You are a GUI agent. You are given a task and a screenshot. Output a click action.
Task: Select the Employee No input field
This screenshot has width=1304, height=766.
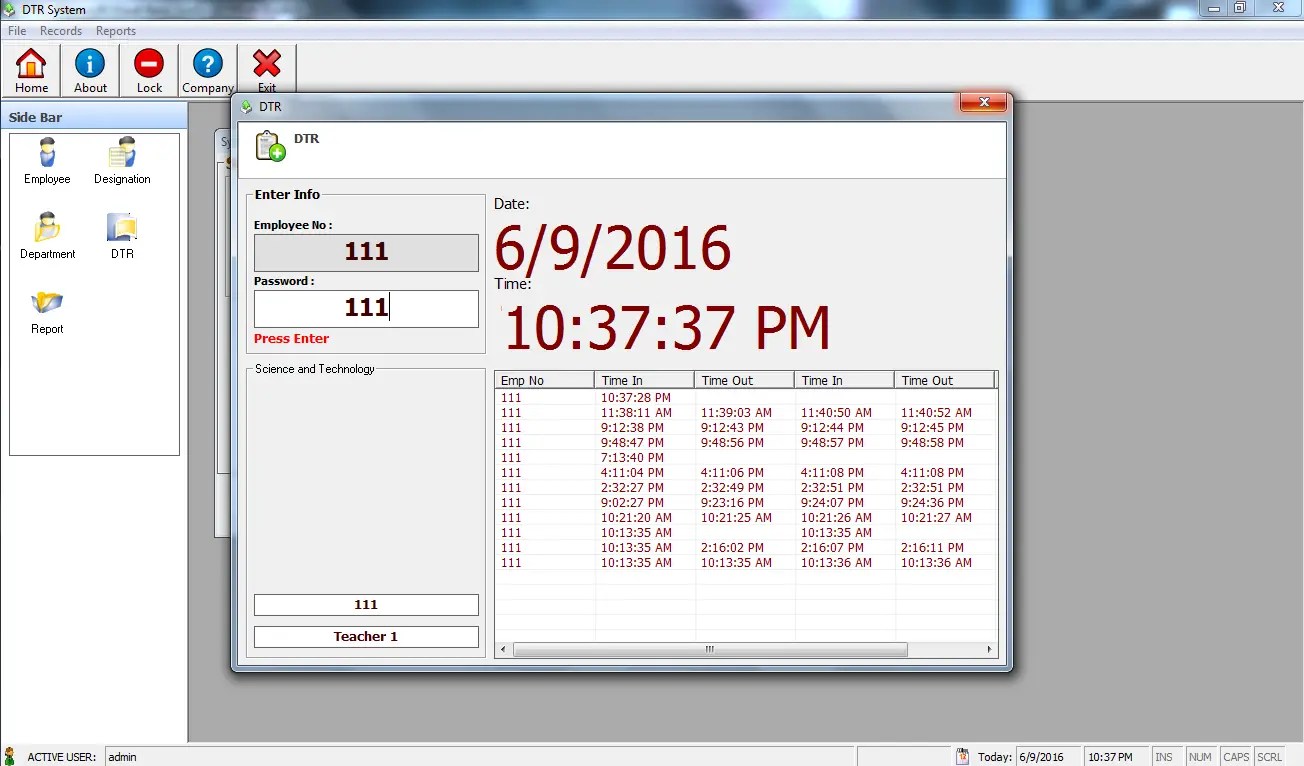tap(365, 253)
